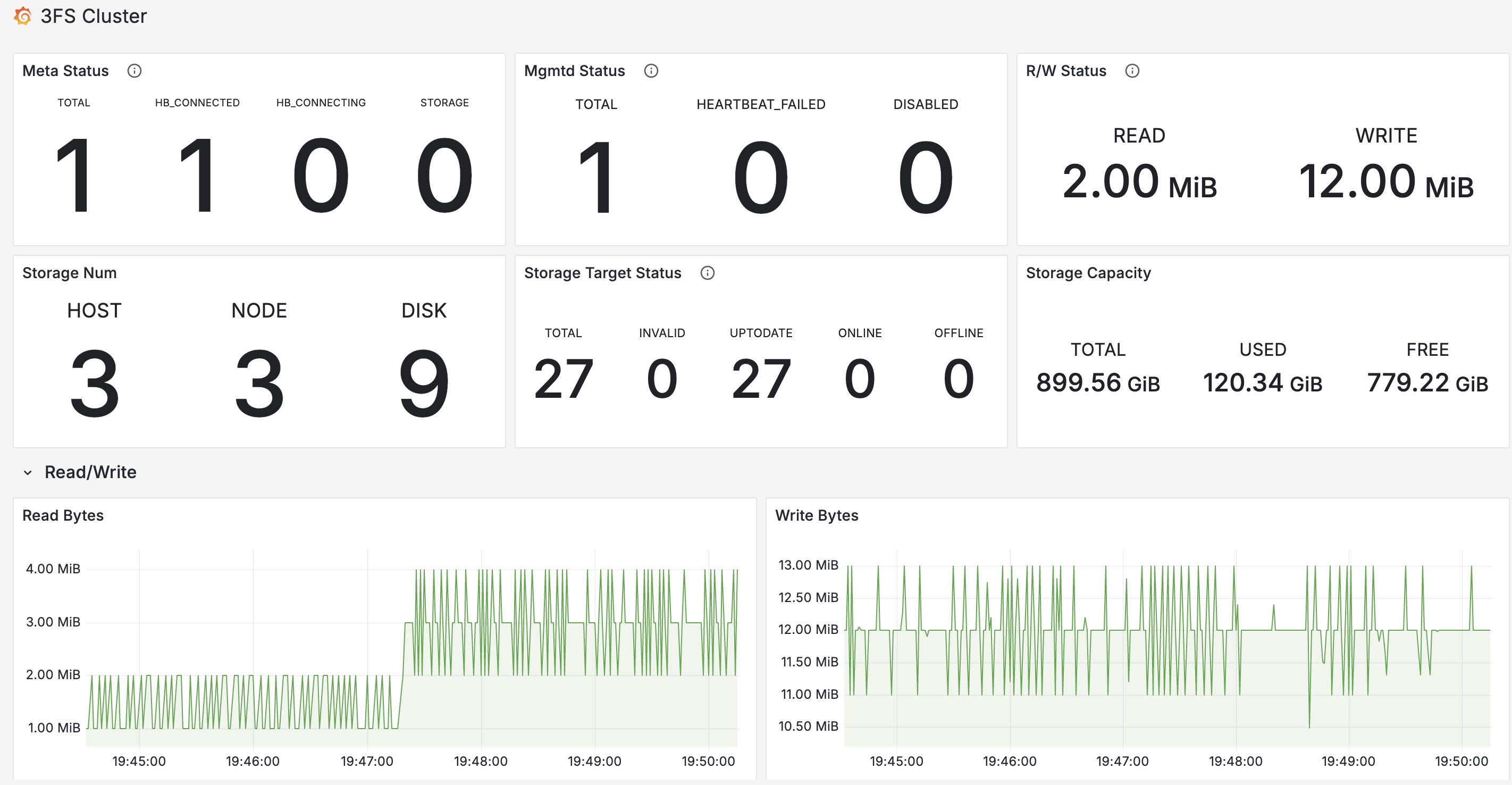
Task: Click the Write Bytes panel title
Action: pos(816,515)
